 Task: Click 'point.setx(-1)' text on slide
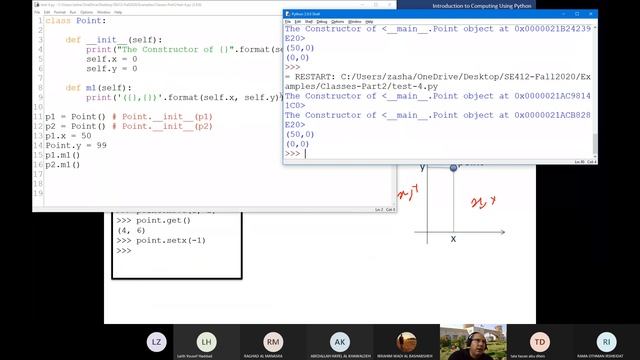(x=171, y=240)
